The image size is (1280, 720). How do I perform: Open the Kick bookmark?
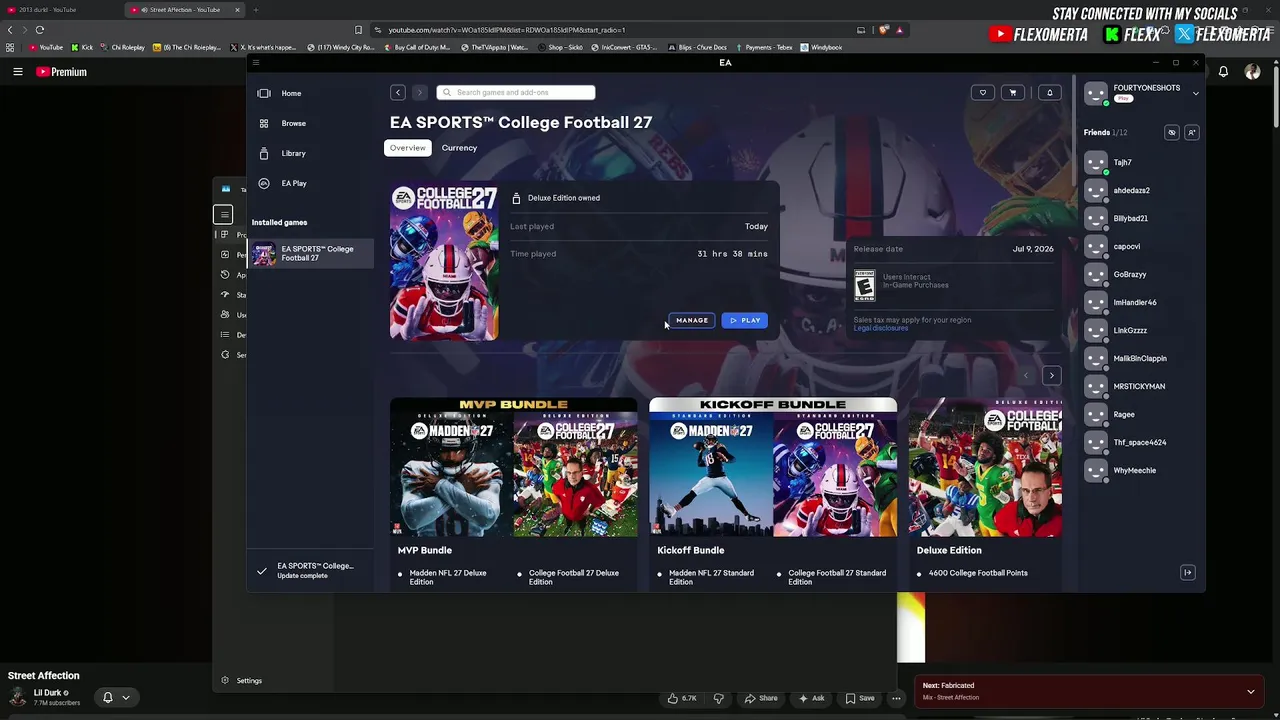(x=82, y=47)
